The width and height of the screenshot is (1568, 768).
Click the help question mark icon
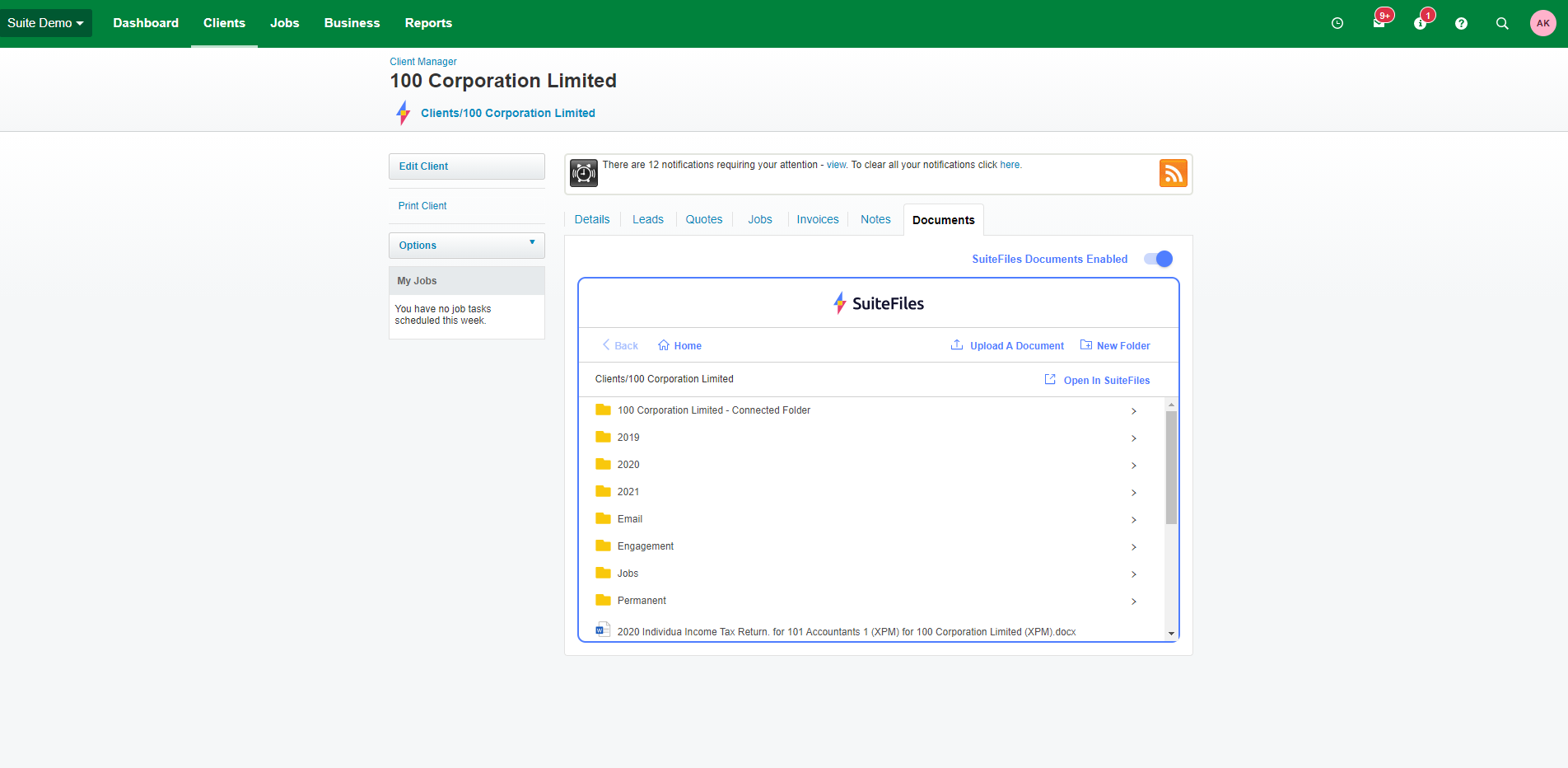coord(1461,24)
